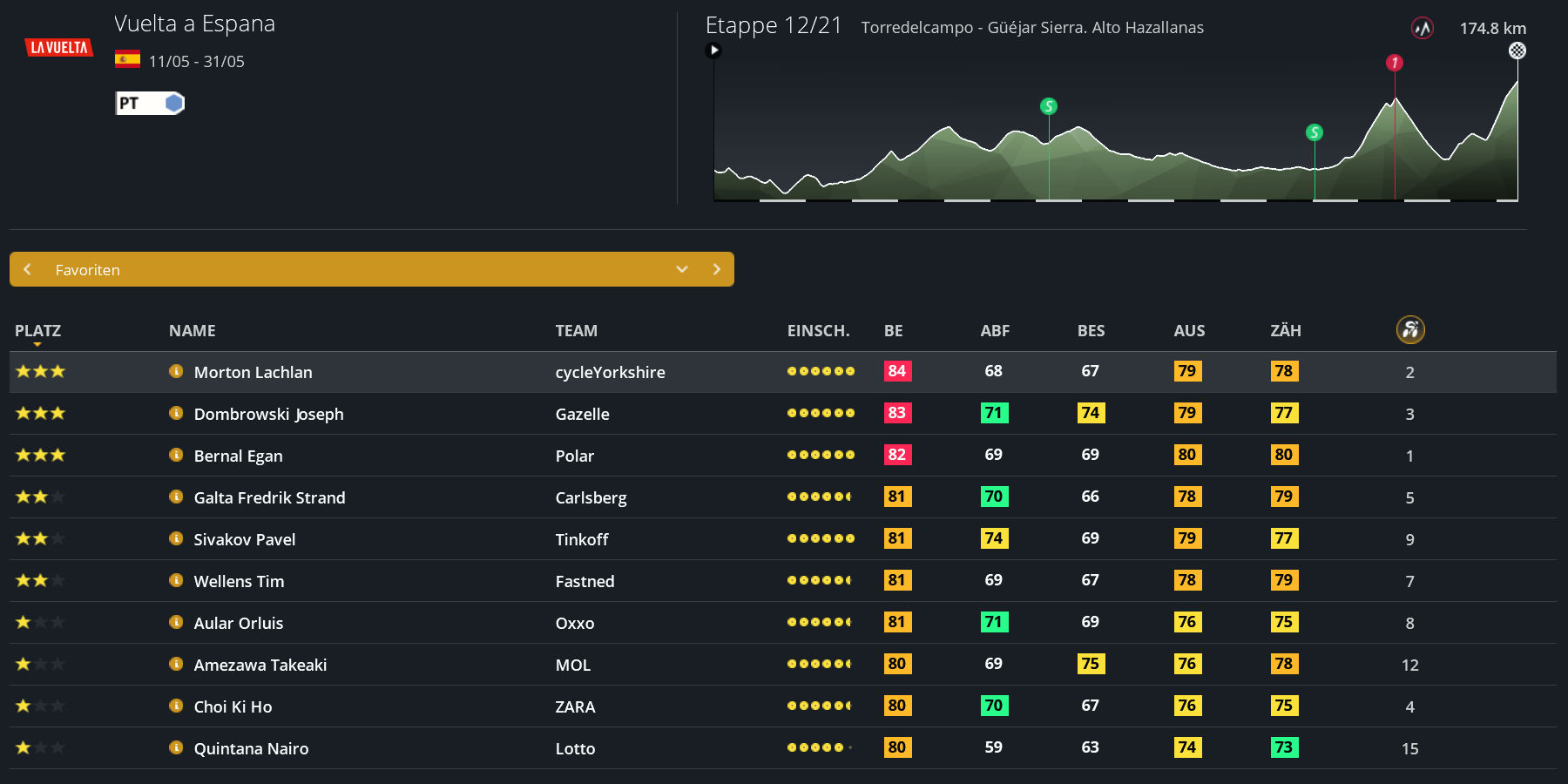Open team Tinkoff link
The width and height of the screenshot is (1568, 784).
581,539
